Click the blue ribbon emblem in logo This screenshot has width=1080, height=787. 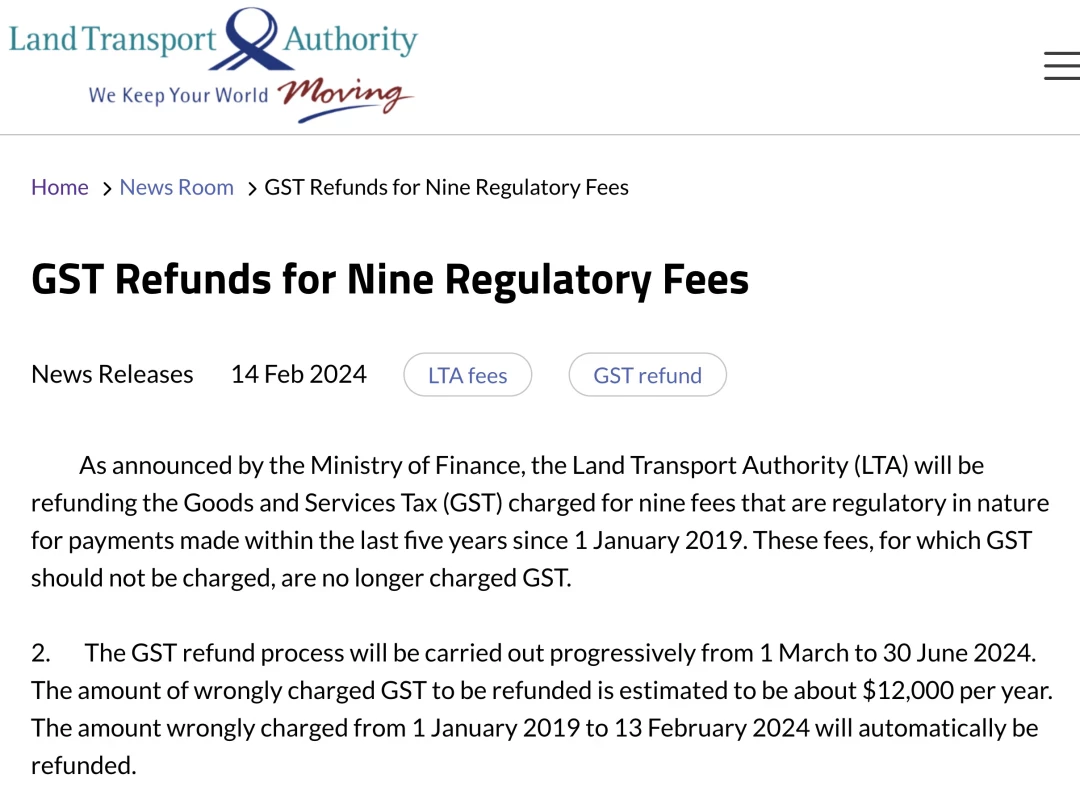251,39
